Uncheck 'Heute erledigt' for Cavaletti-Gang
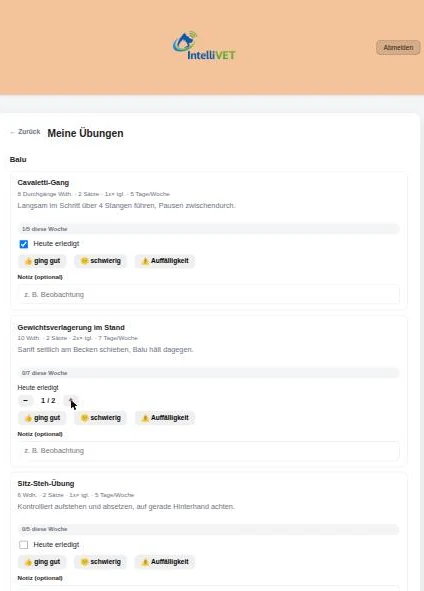This screenshot has width=424, height=591. (x=24, y=244)
